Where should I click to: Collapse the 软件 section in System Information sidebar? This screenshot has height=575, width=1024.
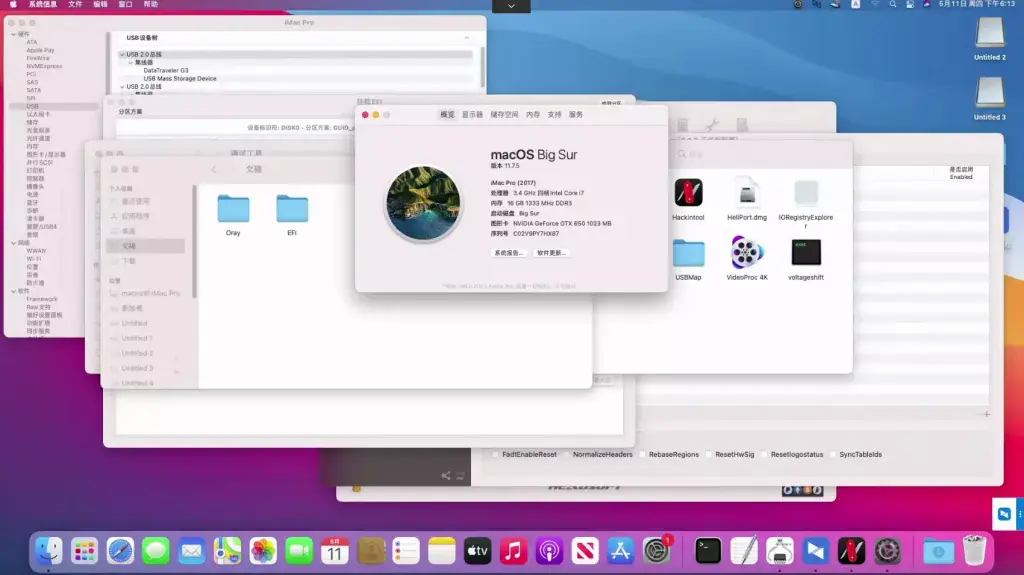[x=14, y=291]
